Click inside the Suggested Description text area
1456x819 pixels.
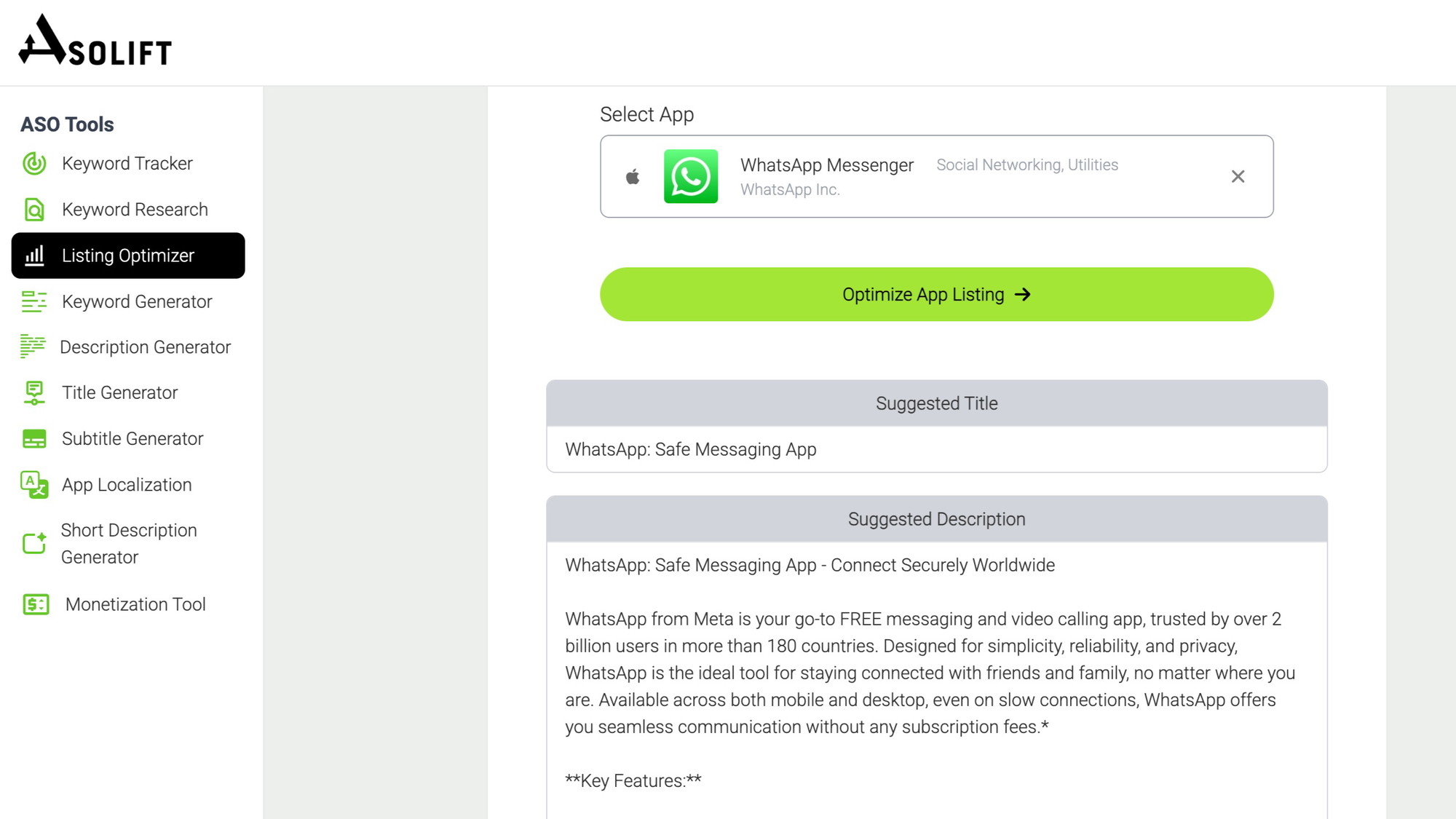click(x=937, y=680)
